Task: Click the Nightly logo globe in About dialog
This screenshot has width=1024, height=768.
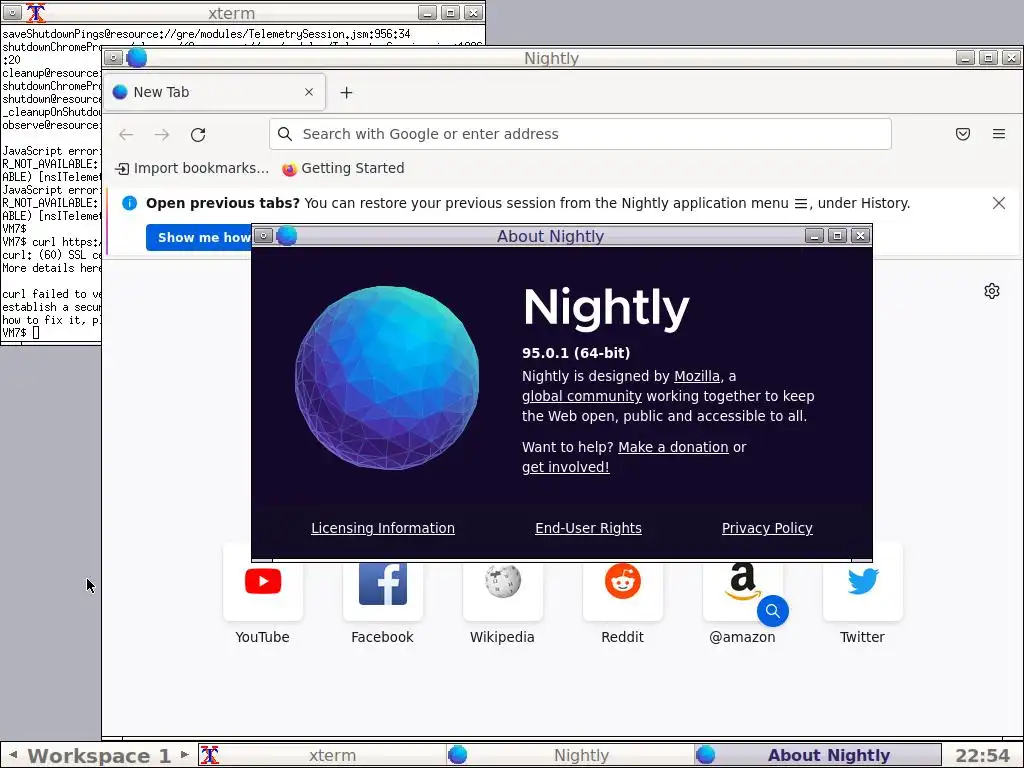Action: pyautogui.click(x=387, y=377)
